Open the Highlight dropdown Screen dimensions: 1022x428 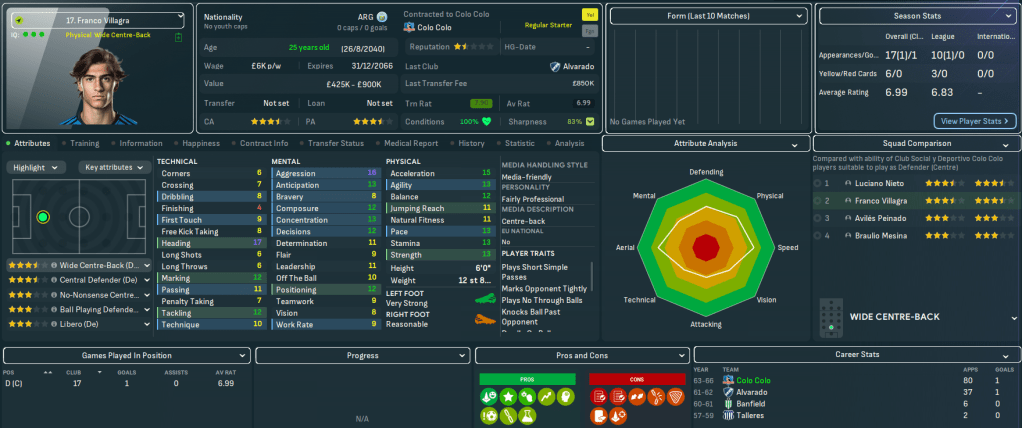(38, 167)
